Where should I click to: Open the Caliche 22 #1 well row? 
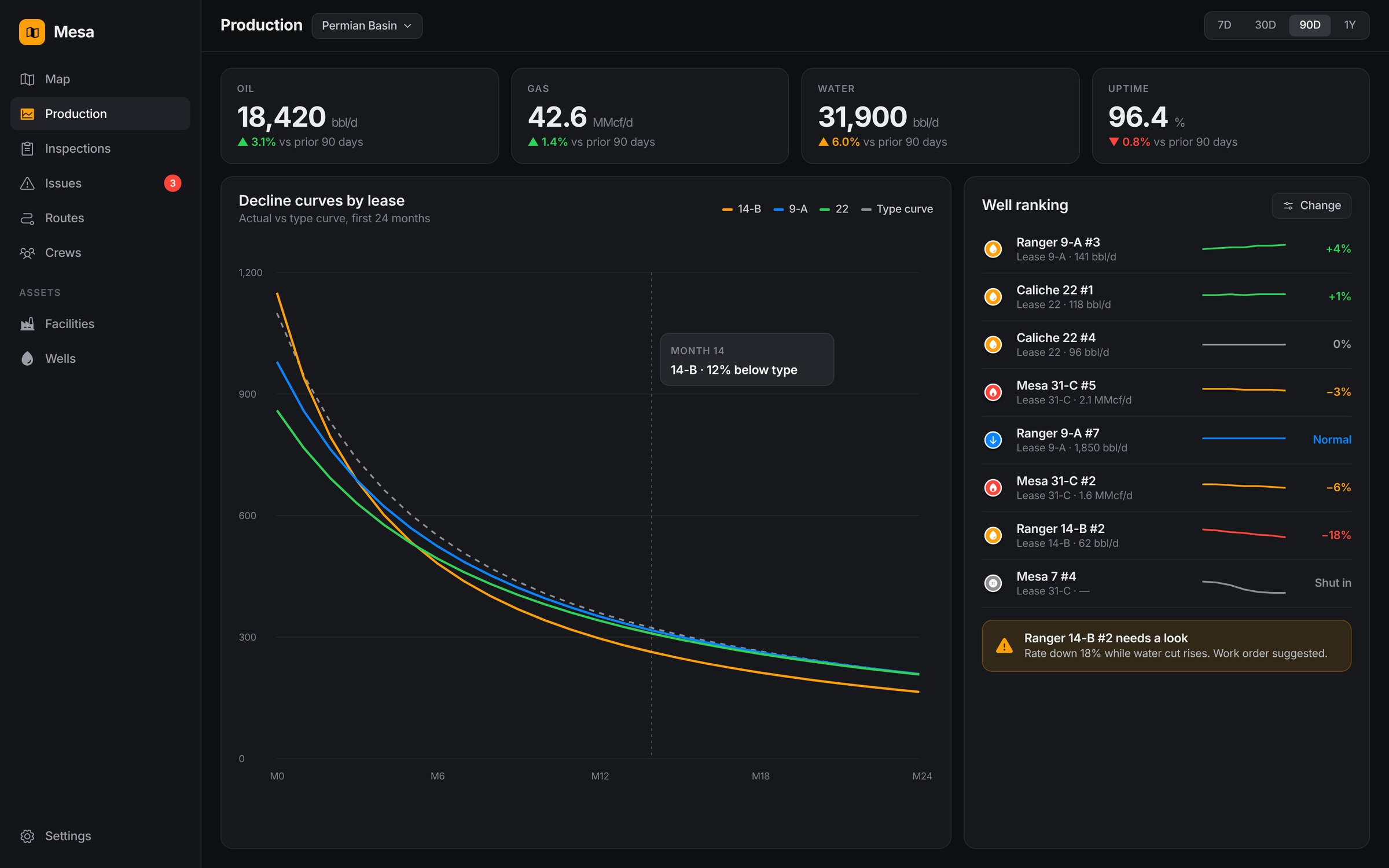click(x=1166, y=297)
